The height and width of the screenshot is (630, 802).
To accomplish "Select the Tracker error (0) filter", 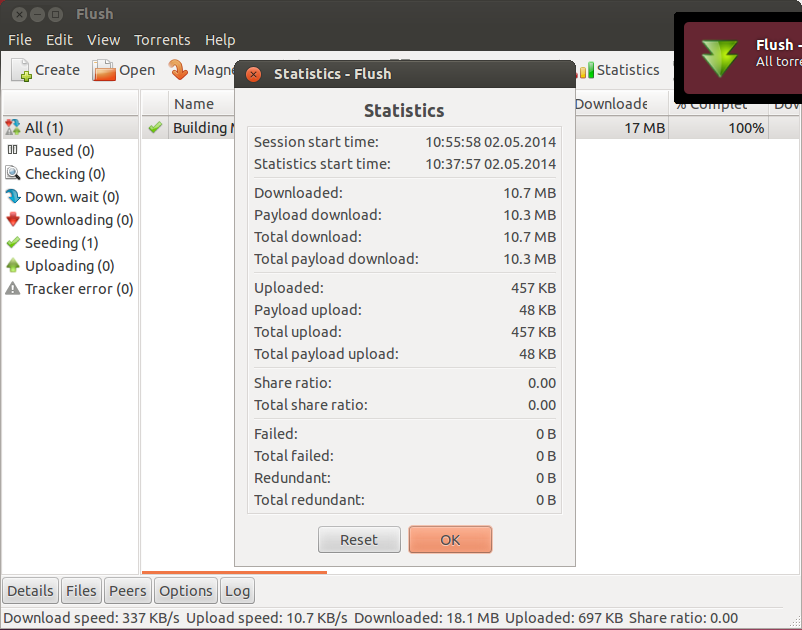I will pyautogui.click(x=71, y=289).
